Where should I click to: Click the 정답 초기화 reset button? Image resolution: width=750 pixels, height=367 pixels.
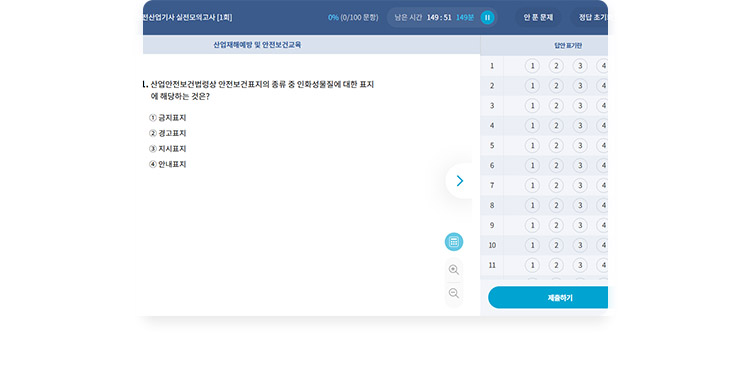pos(590,18)
